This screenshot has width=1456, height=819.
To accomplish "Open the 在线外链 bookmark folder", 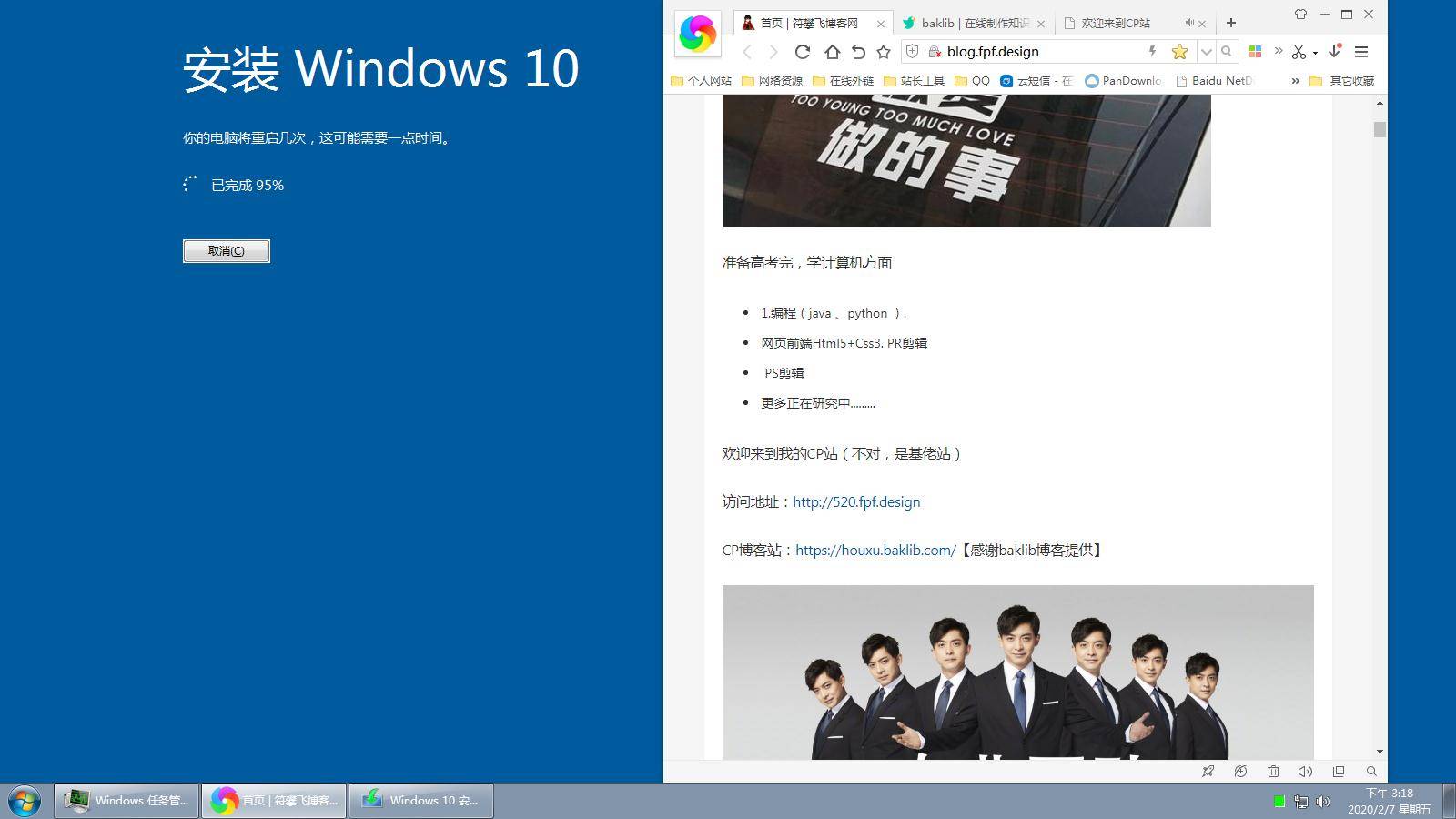I will (843, 81).
